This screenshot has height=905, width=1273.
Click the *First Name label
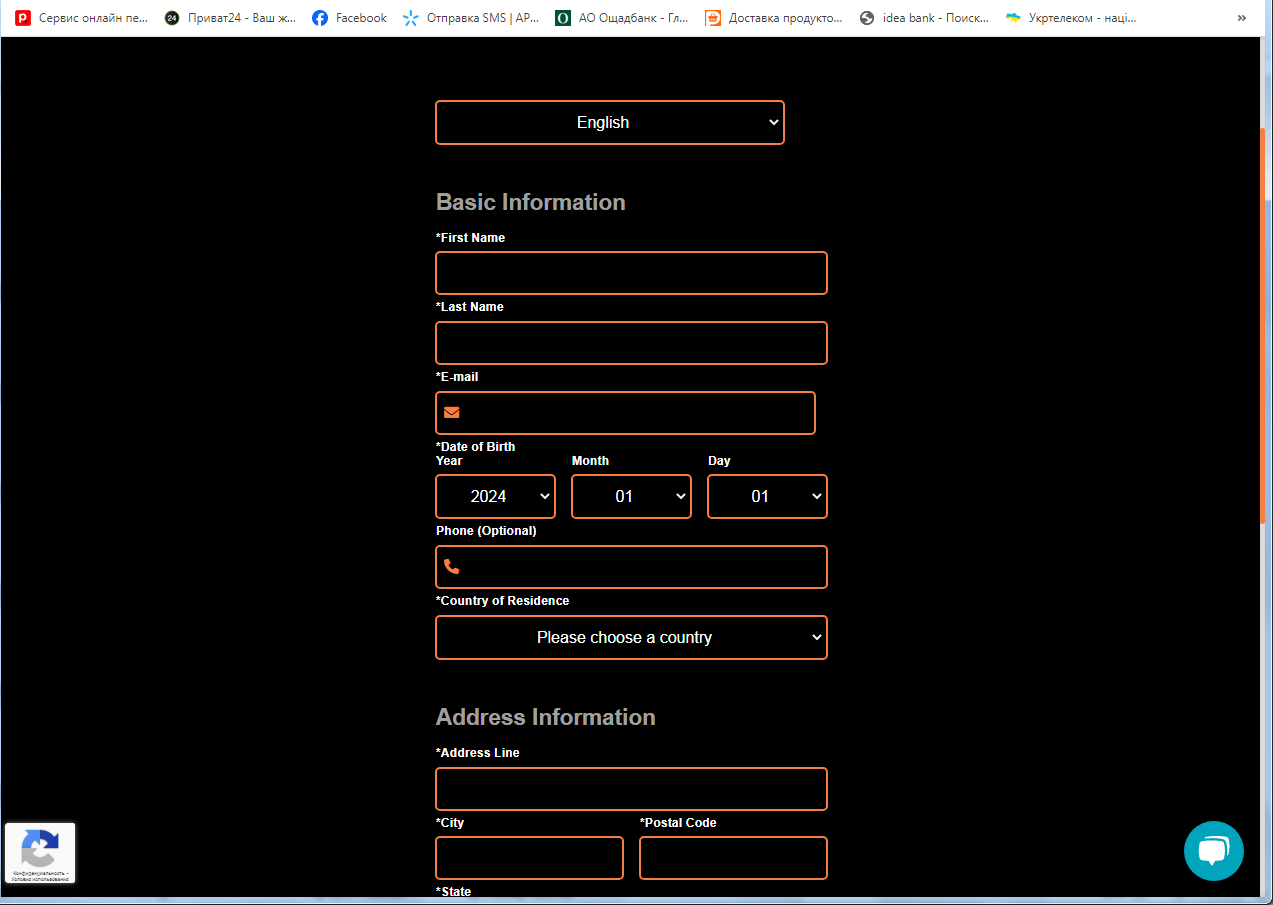click(471, 237)
